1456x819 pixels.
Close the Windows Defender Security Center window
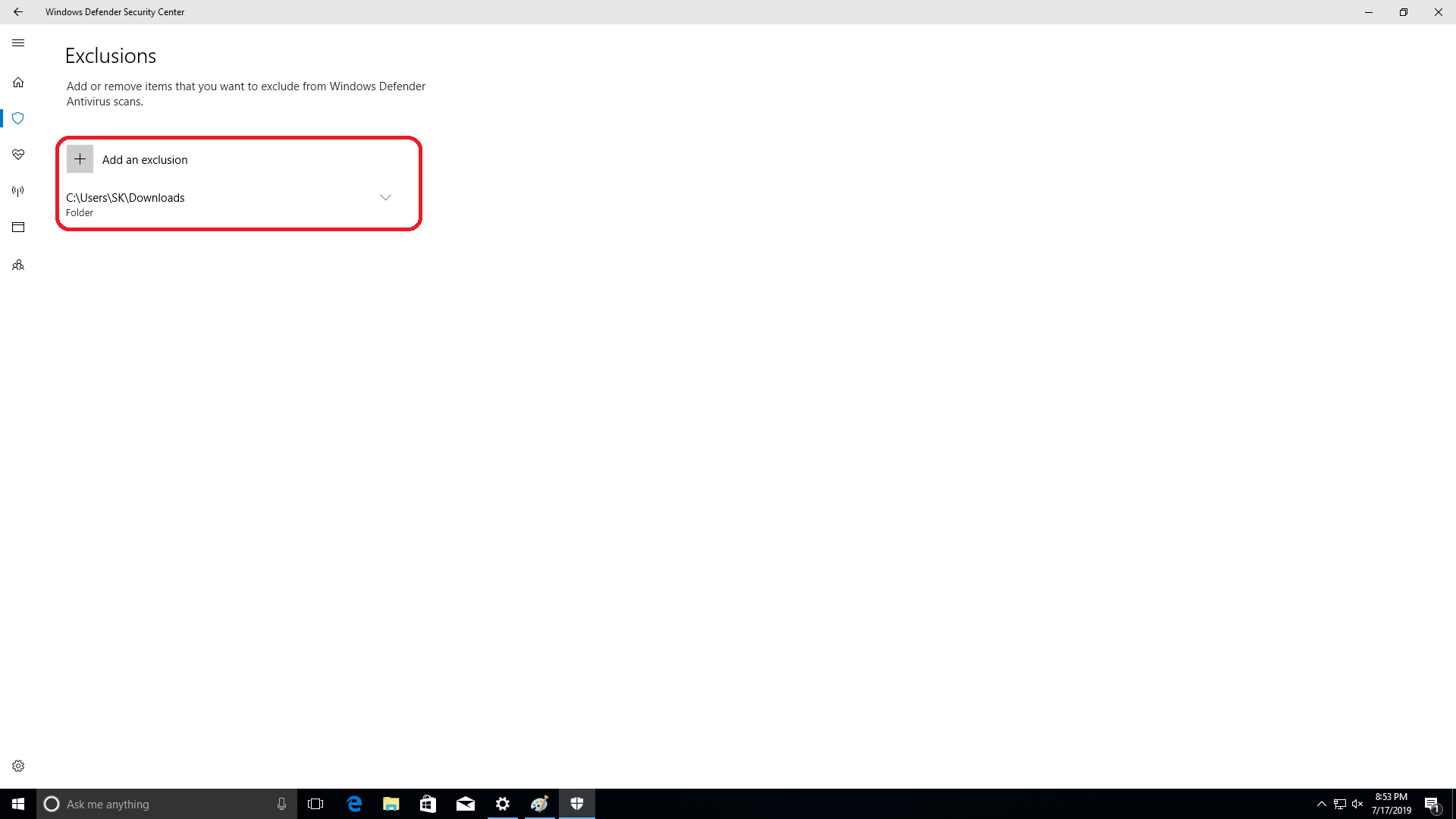tap(1439, 12)
